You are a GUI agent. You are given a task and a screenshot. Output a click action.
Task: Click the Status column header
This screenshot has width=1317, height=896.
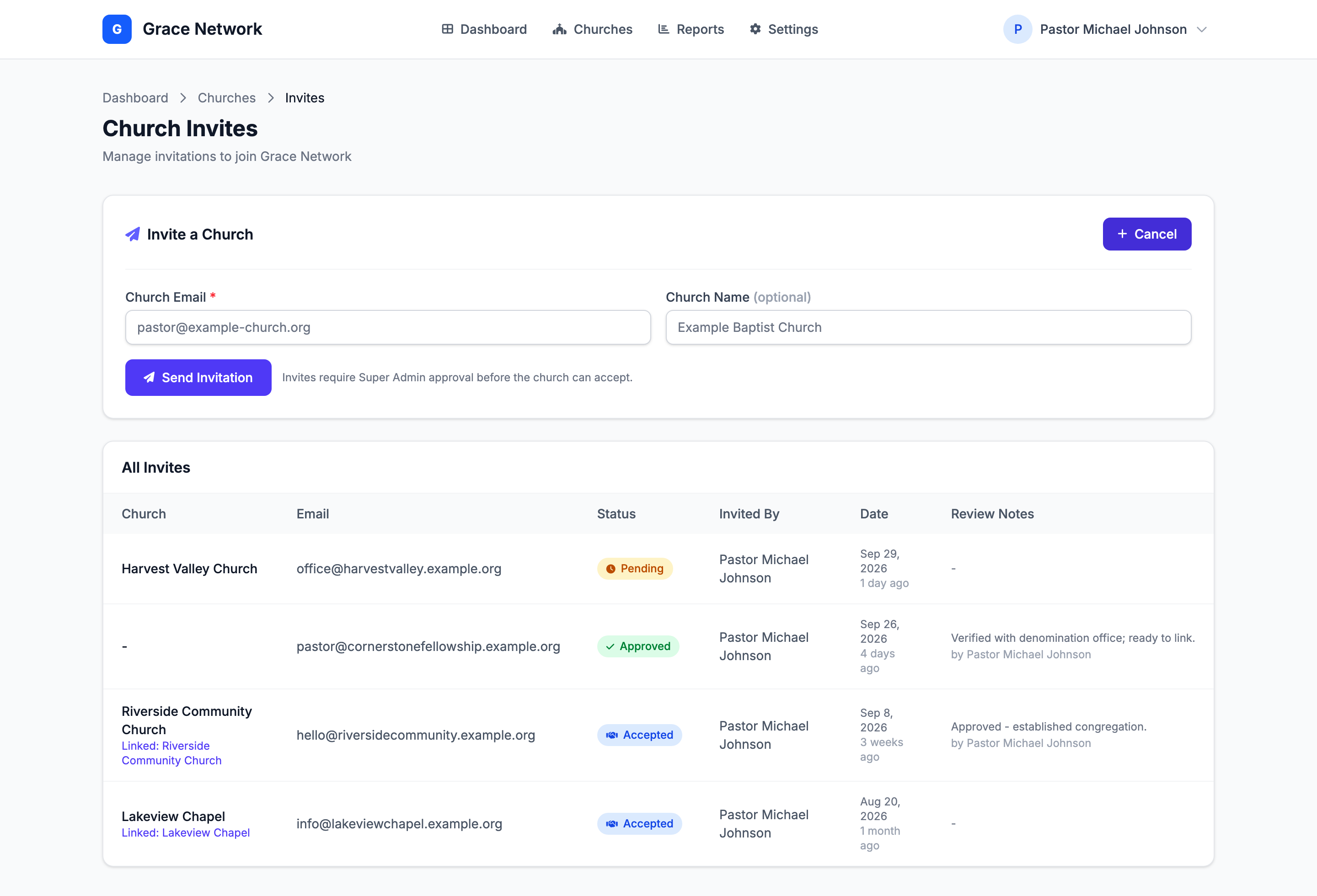pos(616,514)
